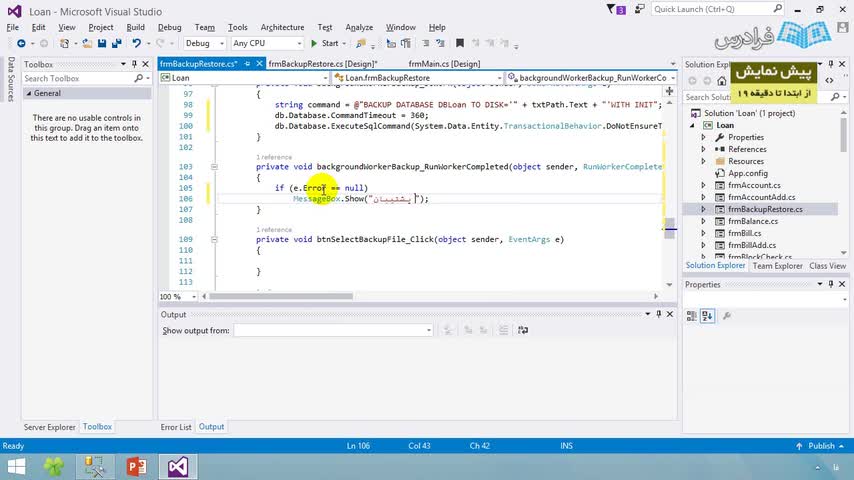Click the Navigate Backward toolbar icon
Screen dimensions: 854x480
pos(21,43)
